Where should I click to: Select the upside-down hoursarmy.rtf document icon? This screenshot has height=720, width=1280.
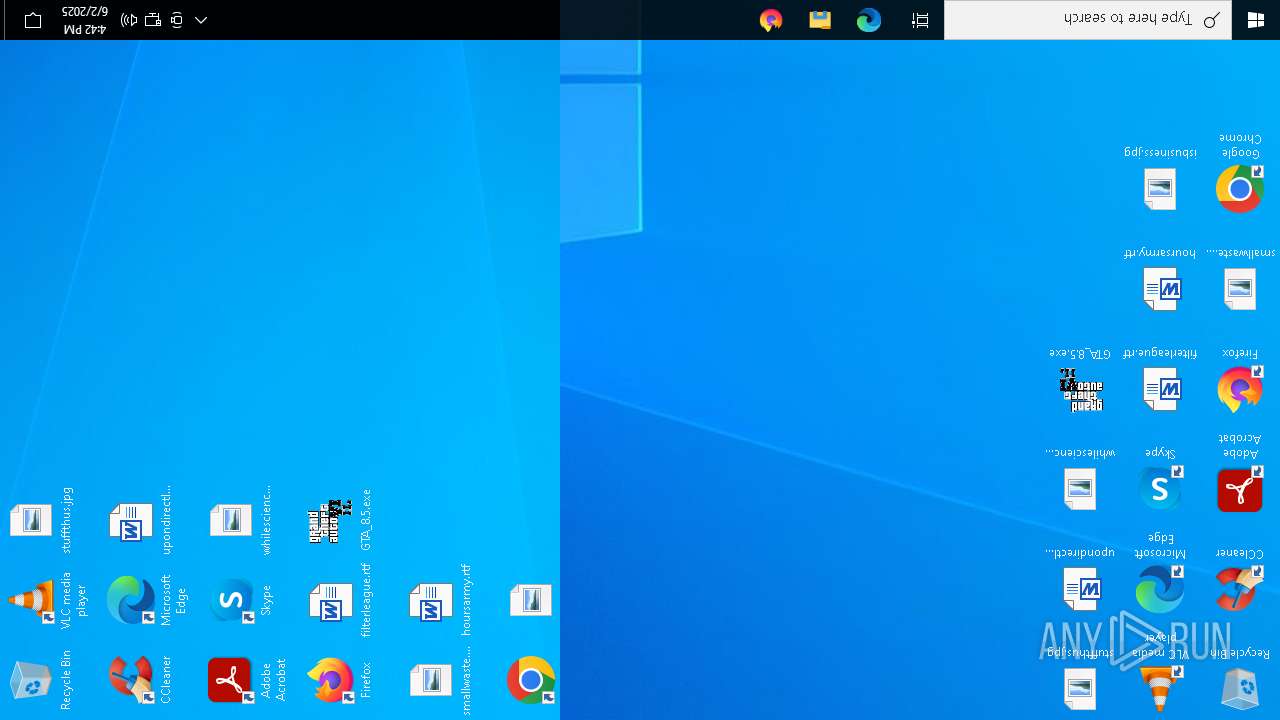pos(1162,289)
